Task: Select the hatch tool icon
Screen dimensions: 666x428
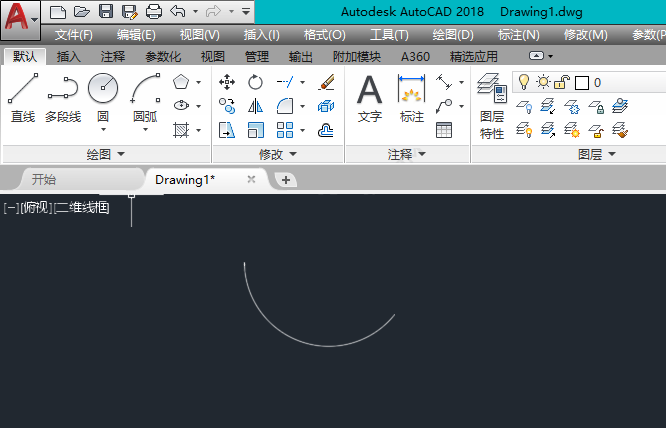Action: click(x=181, y=130)
